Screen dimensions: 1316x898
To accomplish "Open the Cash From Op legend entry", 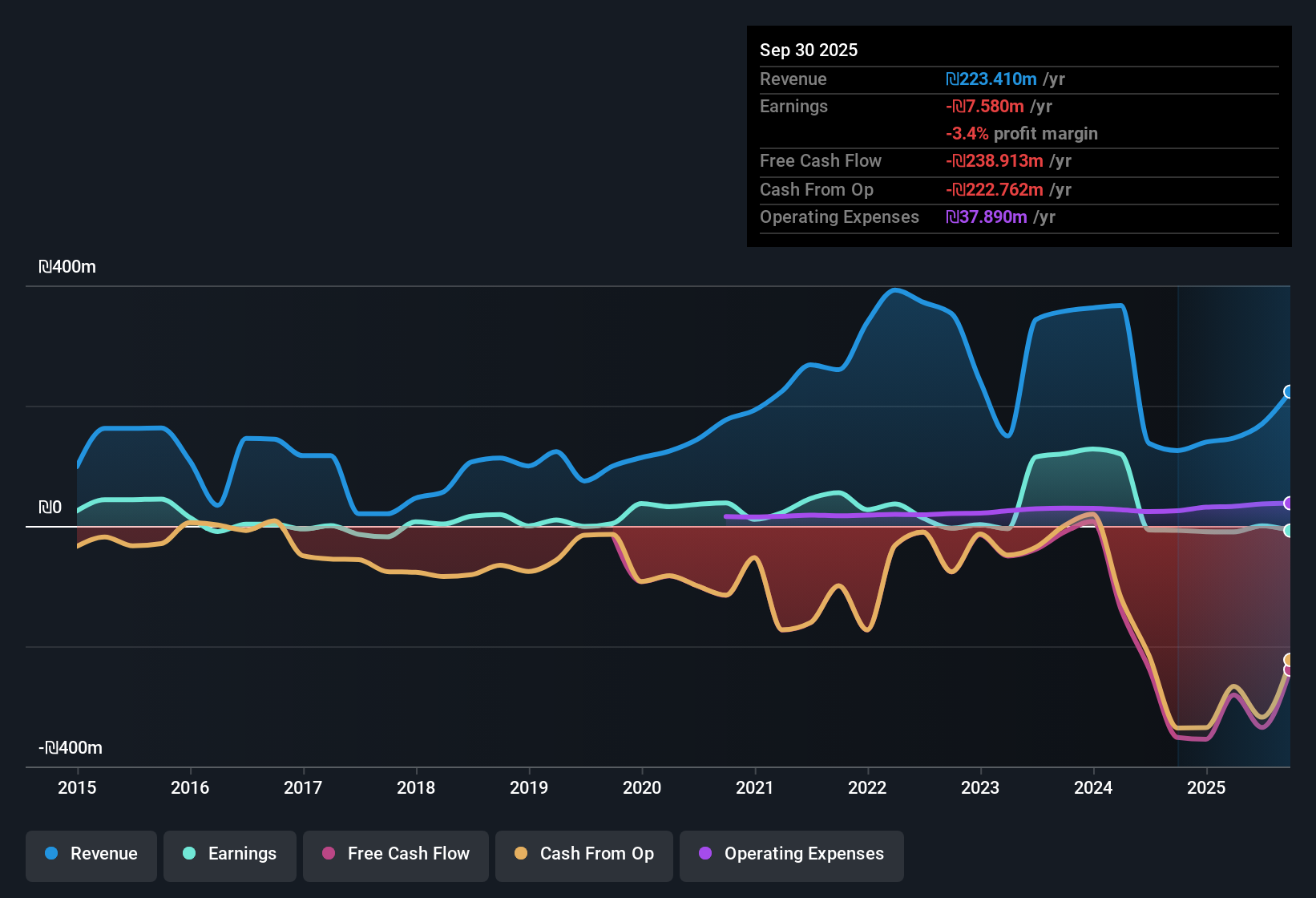I will [583, 854].
